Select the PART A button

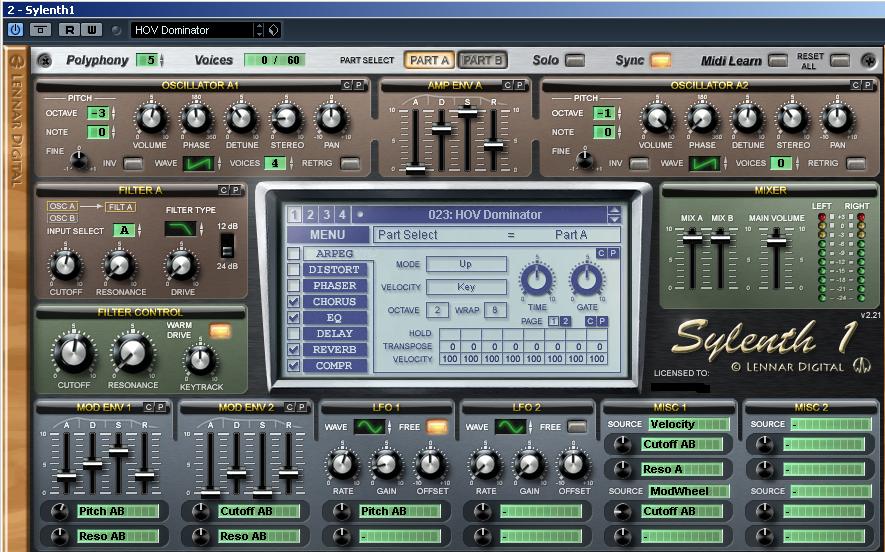429,60
